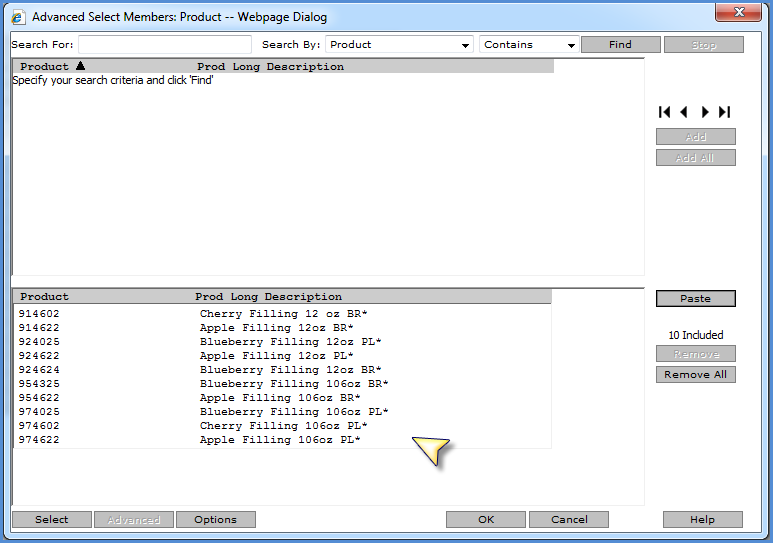Screen dimensions: 773x543
Task: Confirm with the OK button
Action: click(486, 519)
